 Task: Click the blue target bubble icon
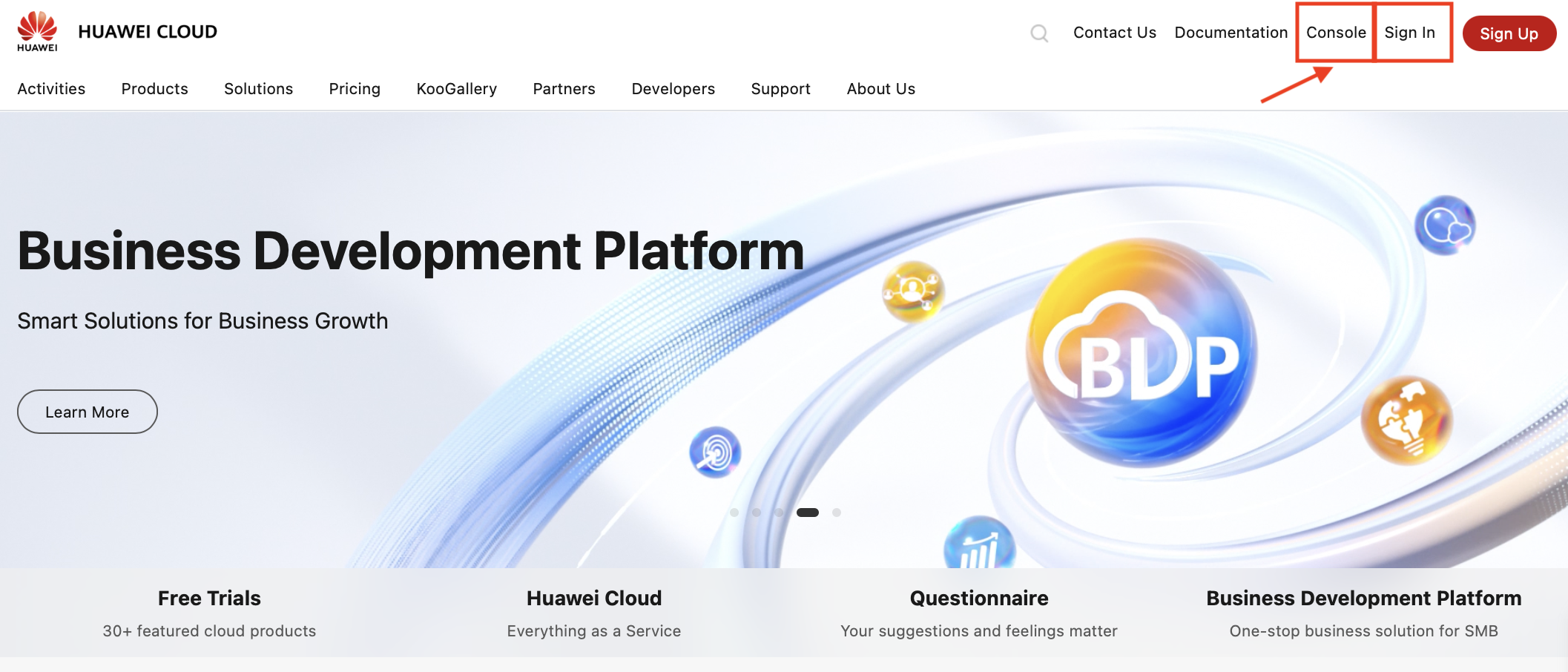click(x=715, y=452)
